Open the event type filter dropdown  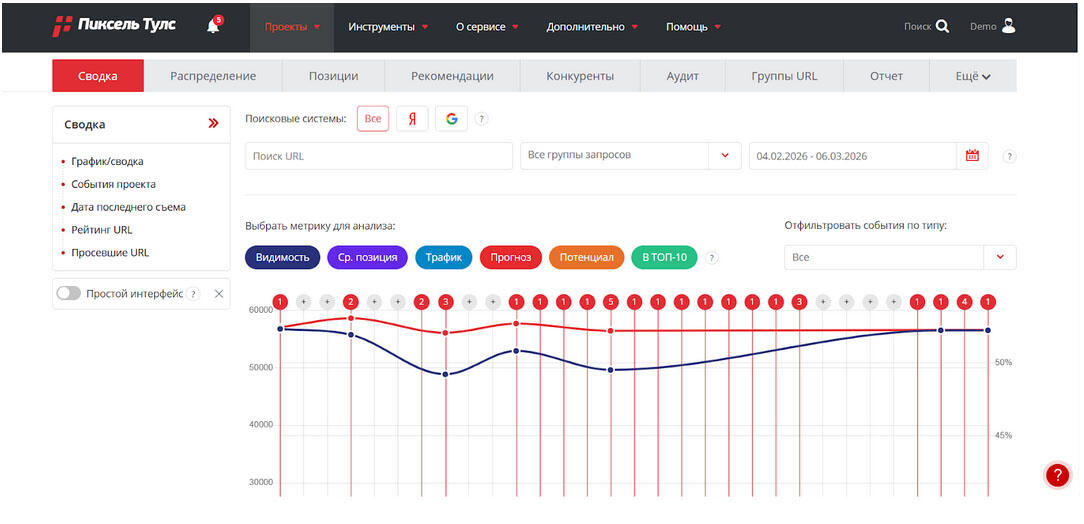click(x=999, y=258)
